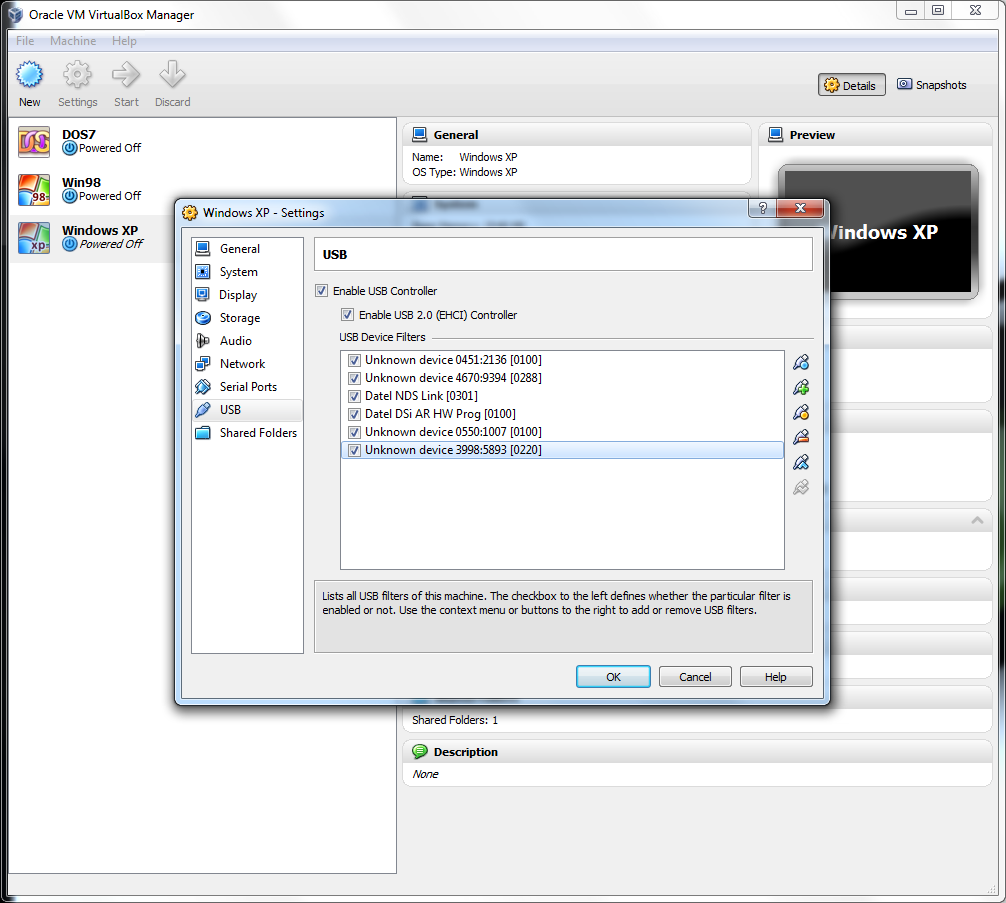
Task: Select 'Unknown device 0550:1007 [0100]' row
Action: coord(562,432)
